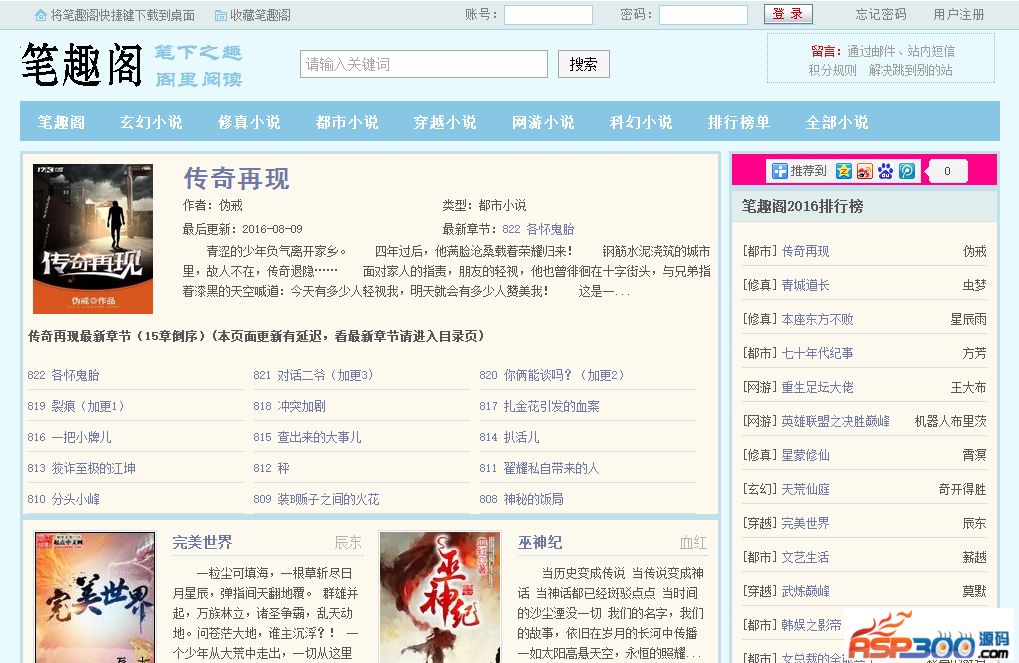Click the home icon for desktop shortcut
The height and width of the screenshot is (663, 1019).
[x=40, y=15]
